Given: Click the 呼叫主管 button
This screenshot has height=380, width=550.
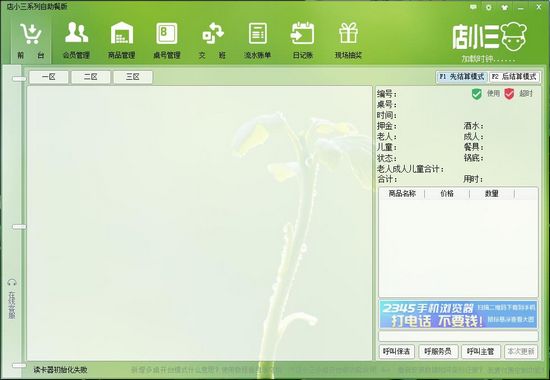Looking at the screenshot, I should click(x=481, y=351).
